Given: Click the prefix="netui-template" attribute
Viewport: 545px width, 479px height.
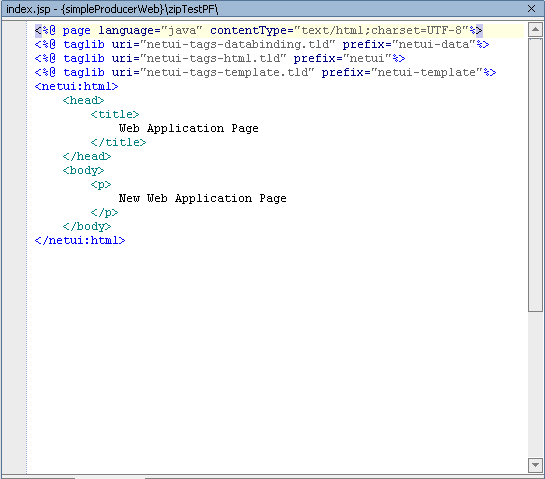Looking at the screenshot, I should click(x=402, y=72).
